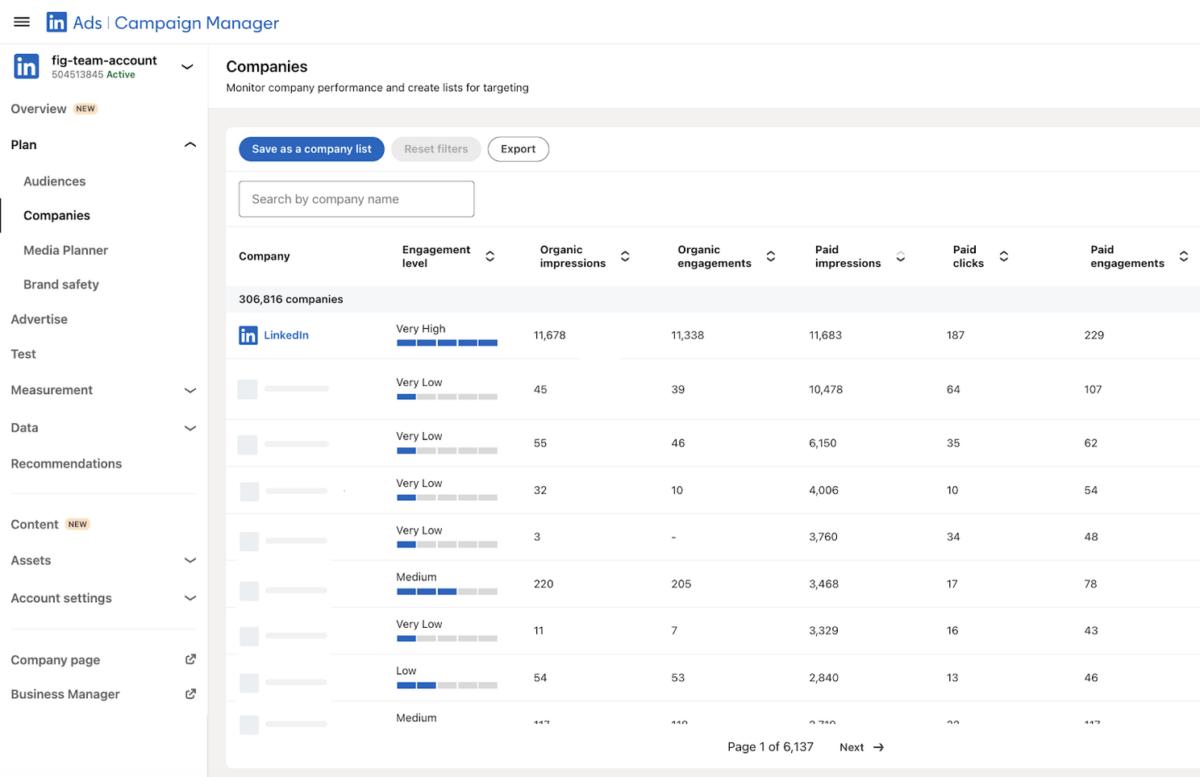
Task: Open Audiences in the sidebar
Action: tap(55, 181)
